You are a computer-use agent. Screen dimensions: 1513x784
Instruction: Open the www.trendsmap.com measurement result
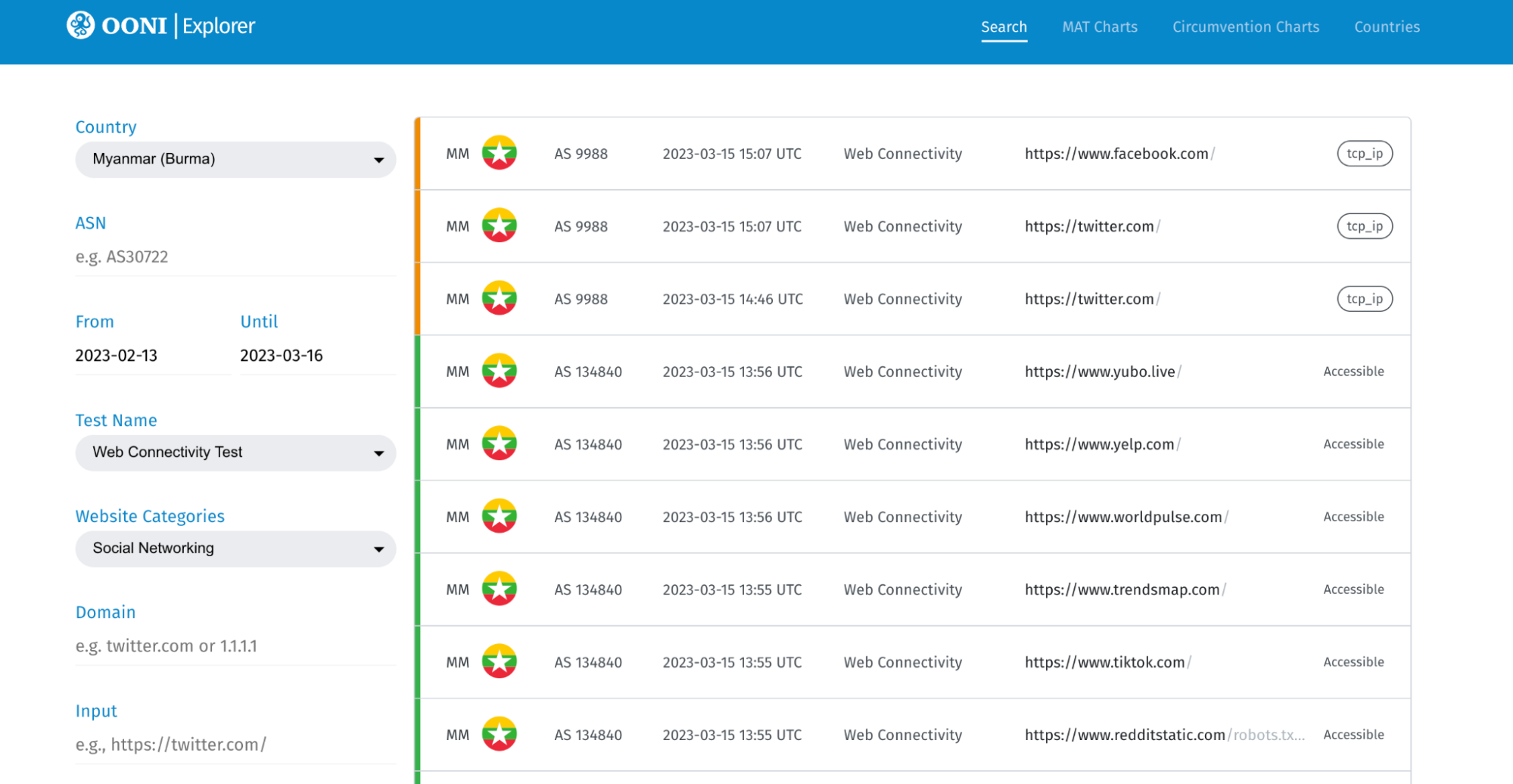[x=1122, y=590]
